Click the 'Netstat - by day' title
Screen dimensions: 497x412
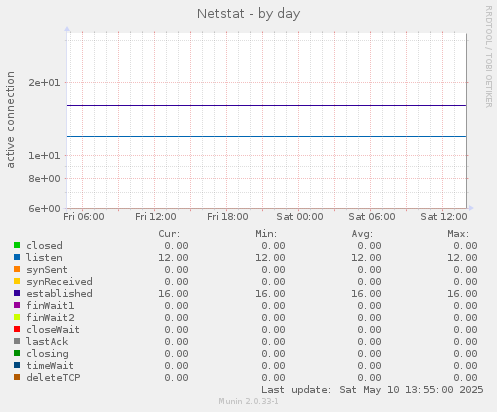(x=248, y=14)
